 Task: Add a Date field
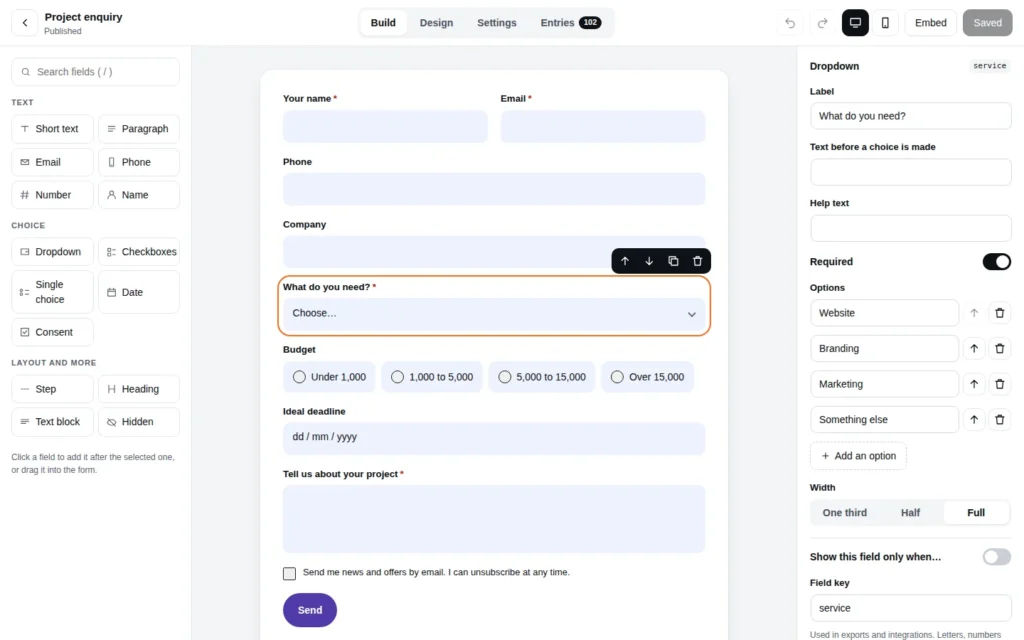[139, 292]
